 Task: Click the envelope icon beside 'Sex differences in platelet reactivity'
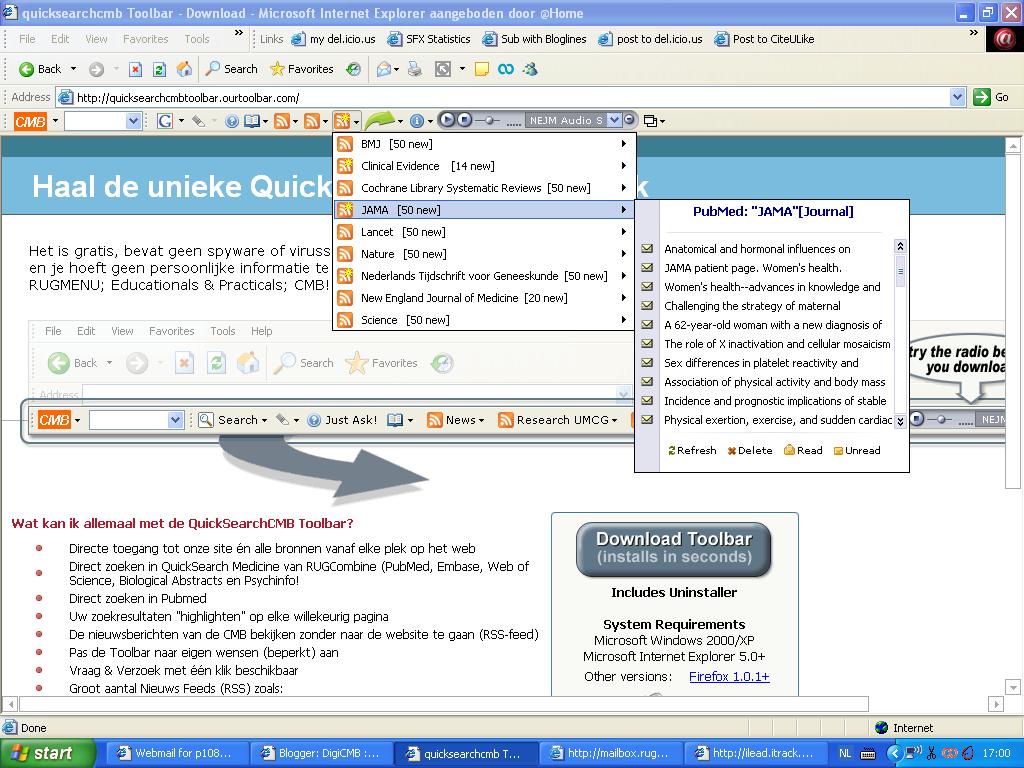pos(647,362)
